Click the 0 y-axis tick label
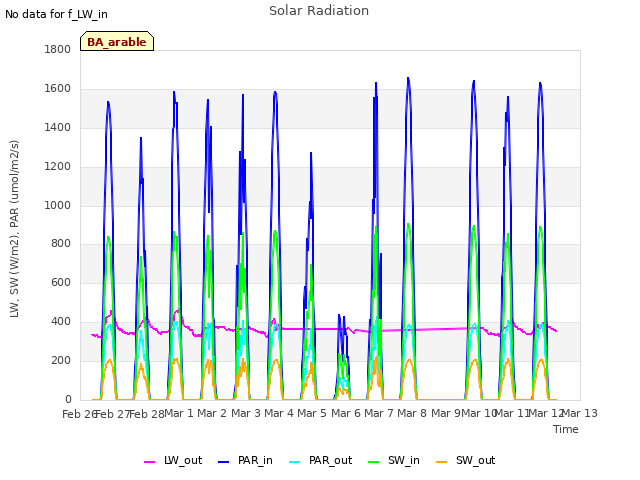The height and width of the screenshot is (480, 640). 68,399
